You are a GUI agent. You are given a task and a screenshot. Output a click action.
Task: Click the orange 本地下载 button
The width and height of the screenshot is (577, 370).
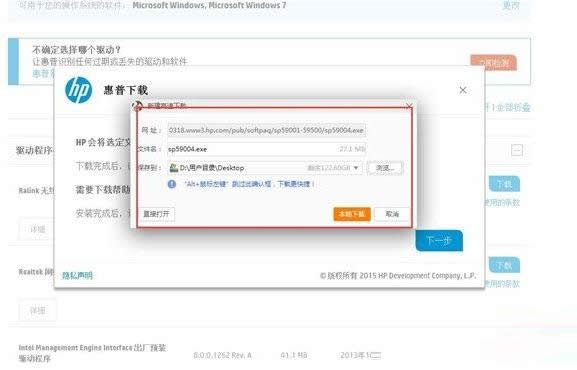click(x=352, y=214)
